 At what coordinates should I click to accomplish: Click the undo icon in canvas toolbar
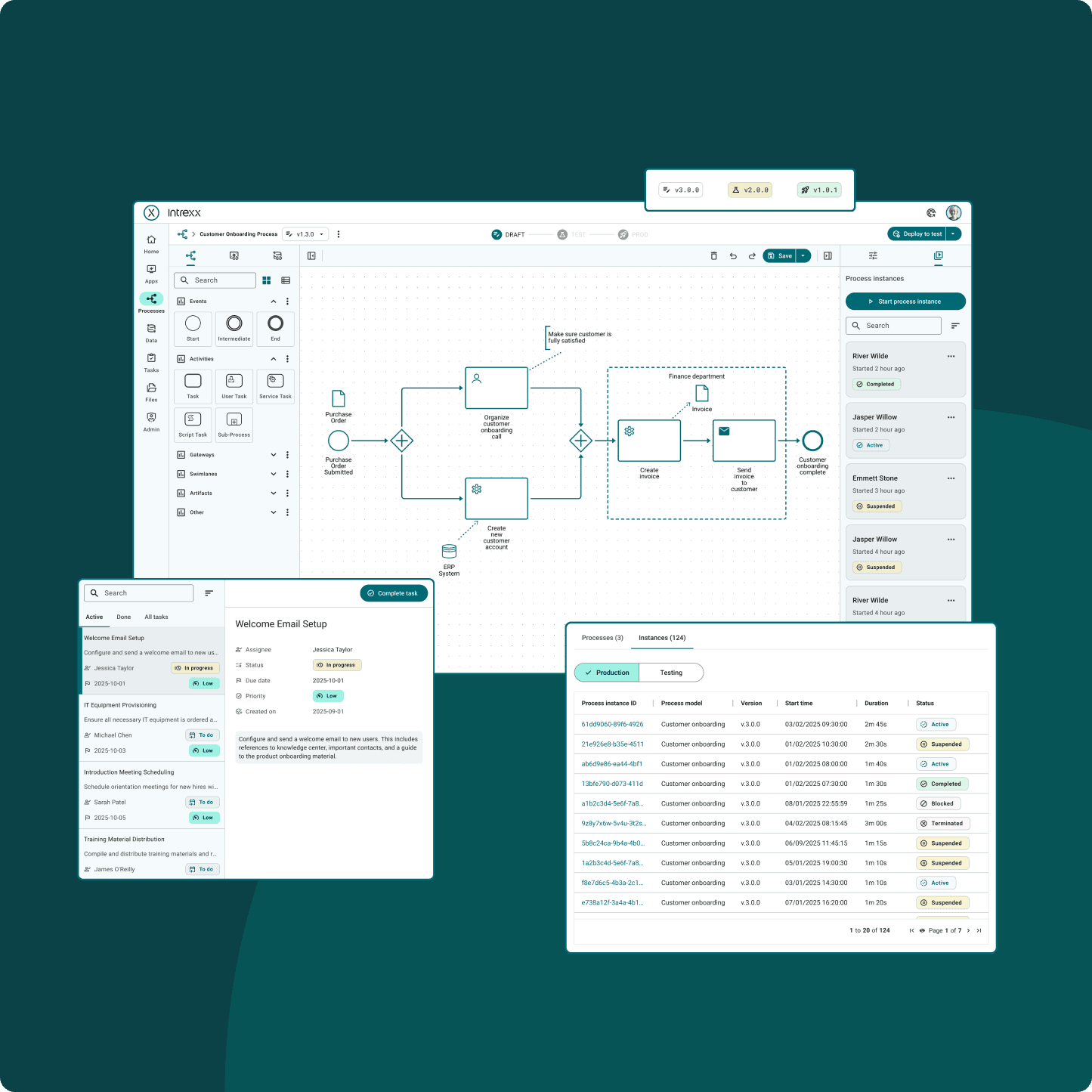click(733, 256)
